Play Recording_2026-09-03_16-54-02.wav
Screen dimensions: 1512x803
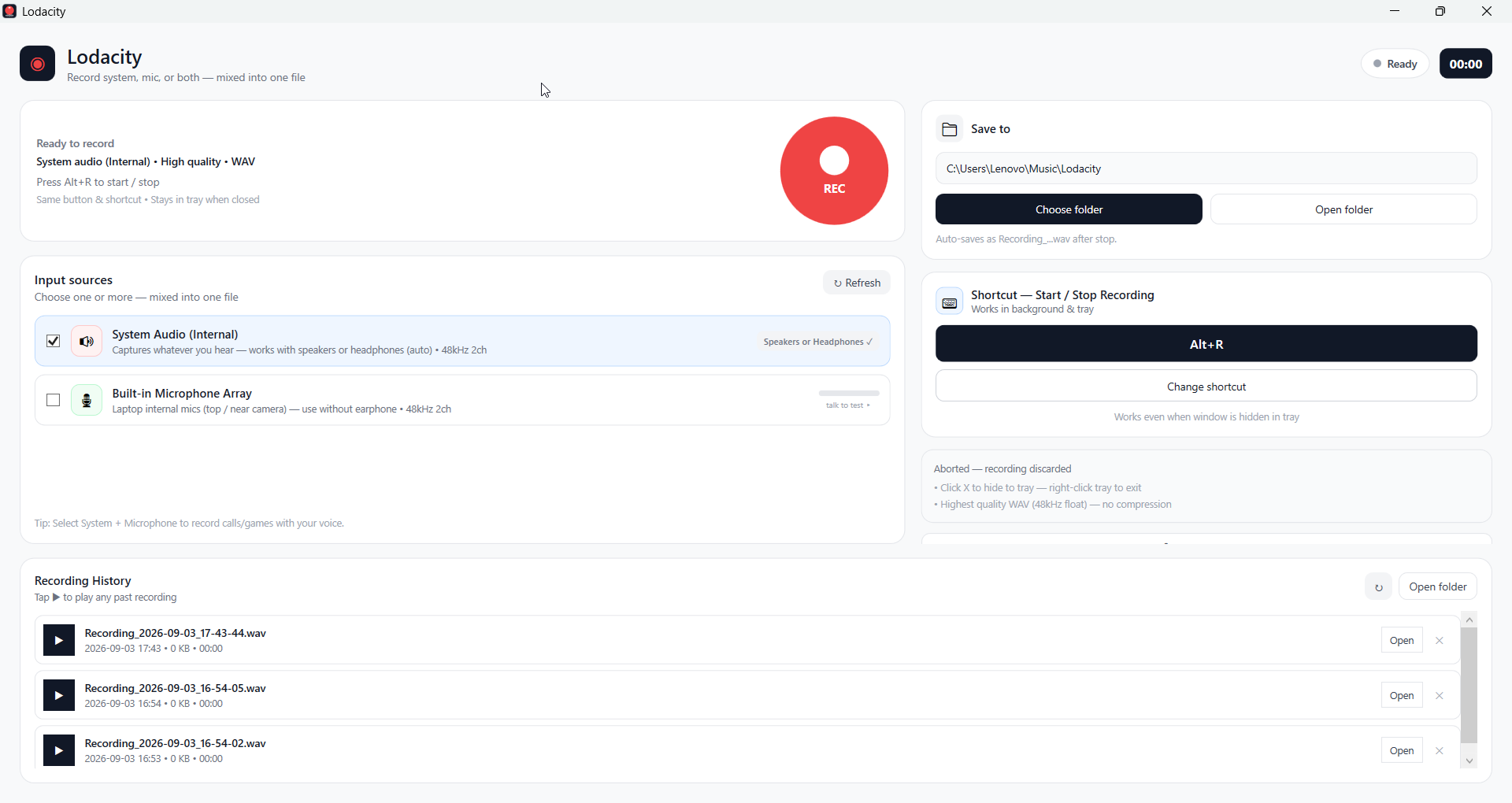pyautogui.click(x=59, y=750)
